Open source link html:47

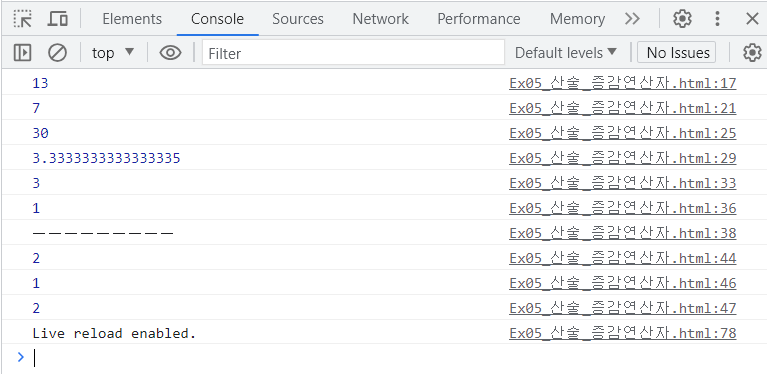(x=622, y=308)
